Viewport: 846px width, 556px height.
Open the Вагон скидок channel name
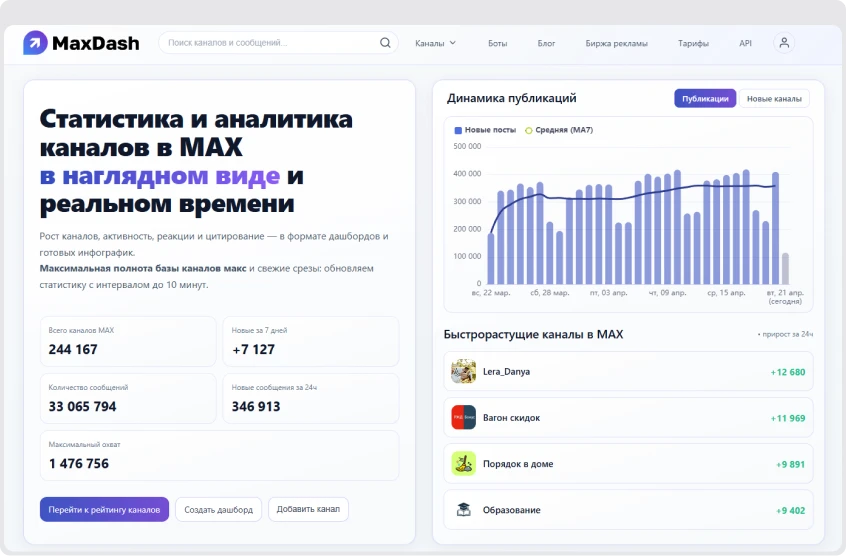click(x=511, y=417)
